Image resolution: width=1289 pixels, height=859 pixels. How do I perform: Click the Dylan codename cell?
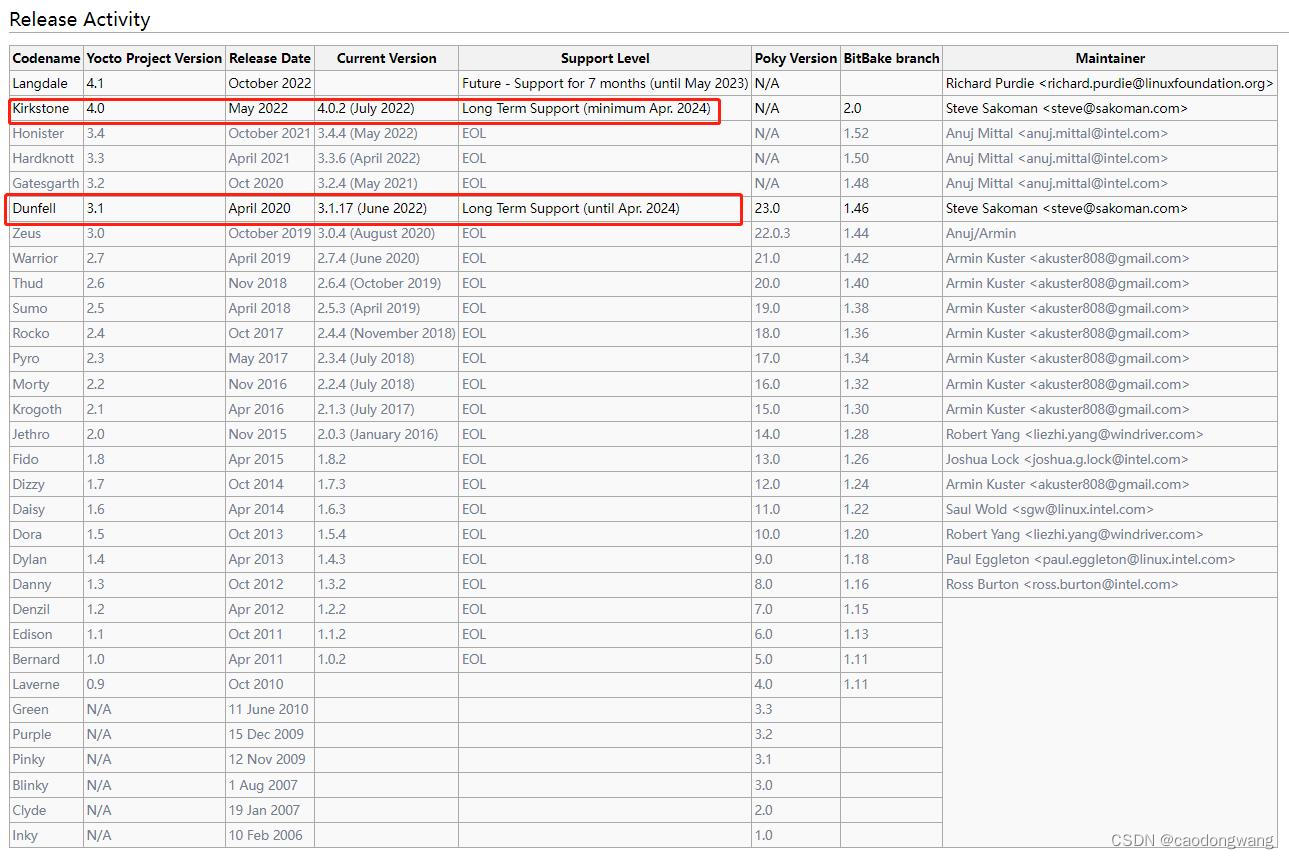46,559
